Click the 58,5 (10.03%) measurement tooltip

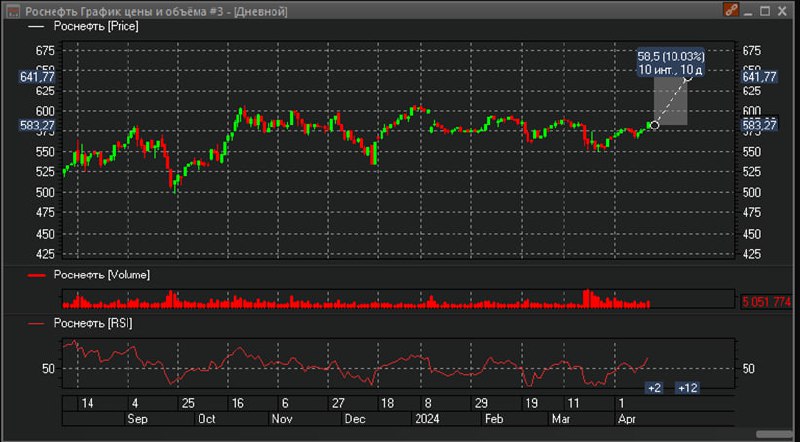click(x=671, y=63)
